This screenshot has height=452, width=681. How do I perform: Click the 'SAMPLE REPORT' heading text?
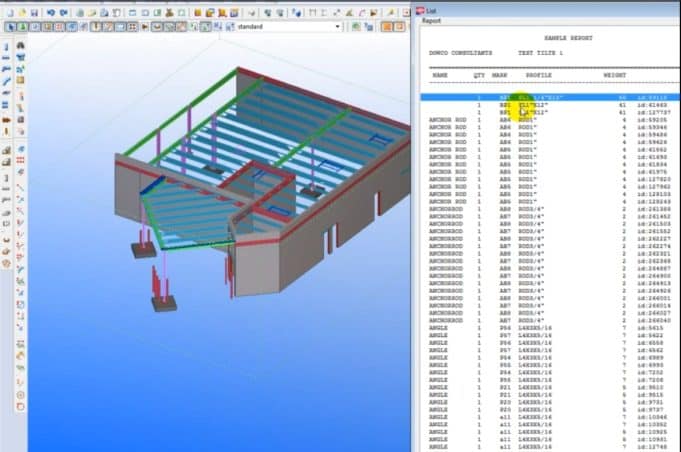(568, 38)
